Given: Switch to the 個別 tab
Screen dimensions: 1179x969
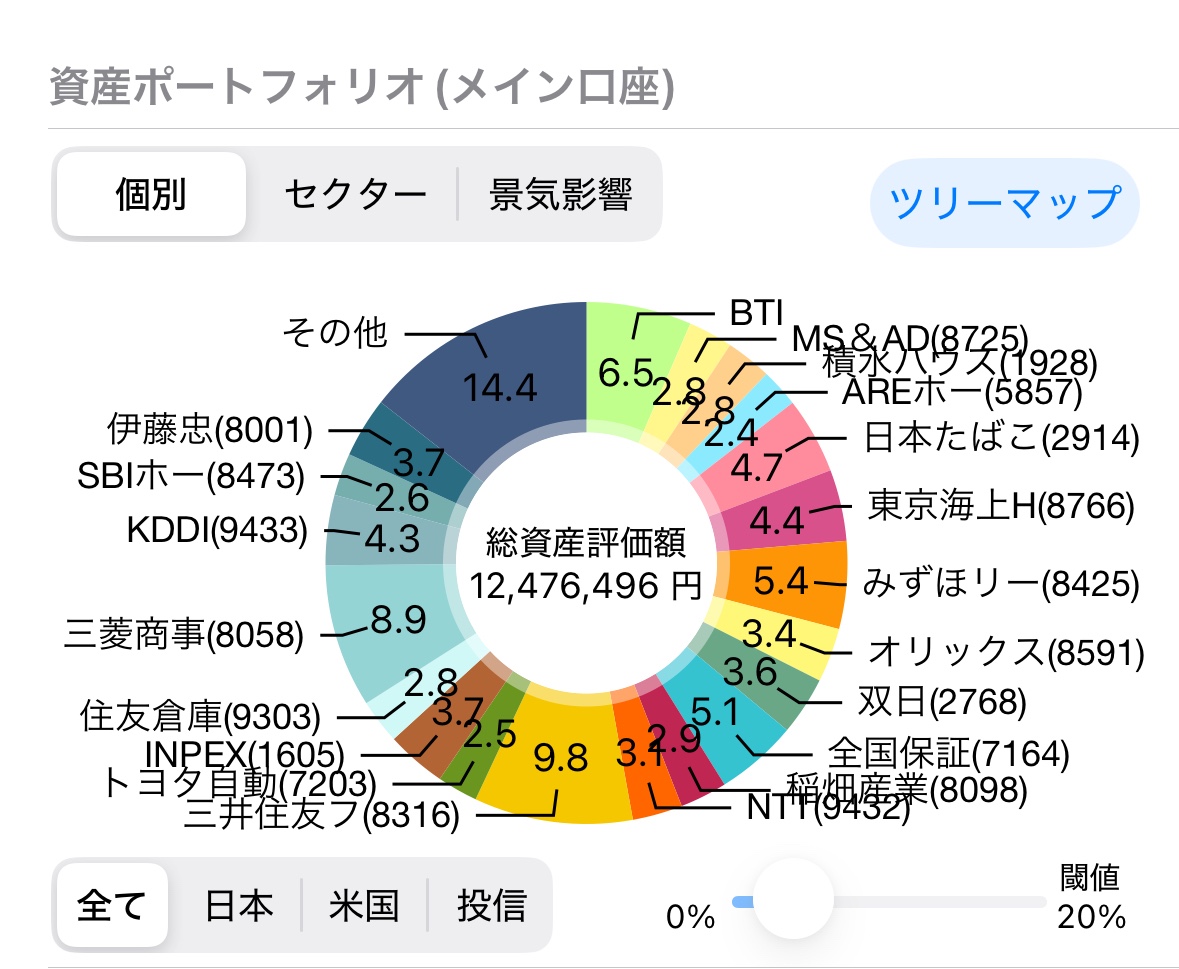Looking at the screenshot, I should click(150, 195).
